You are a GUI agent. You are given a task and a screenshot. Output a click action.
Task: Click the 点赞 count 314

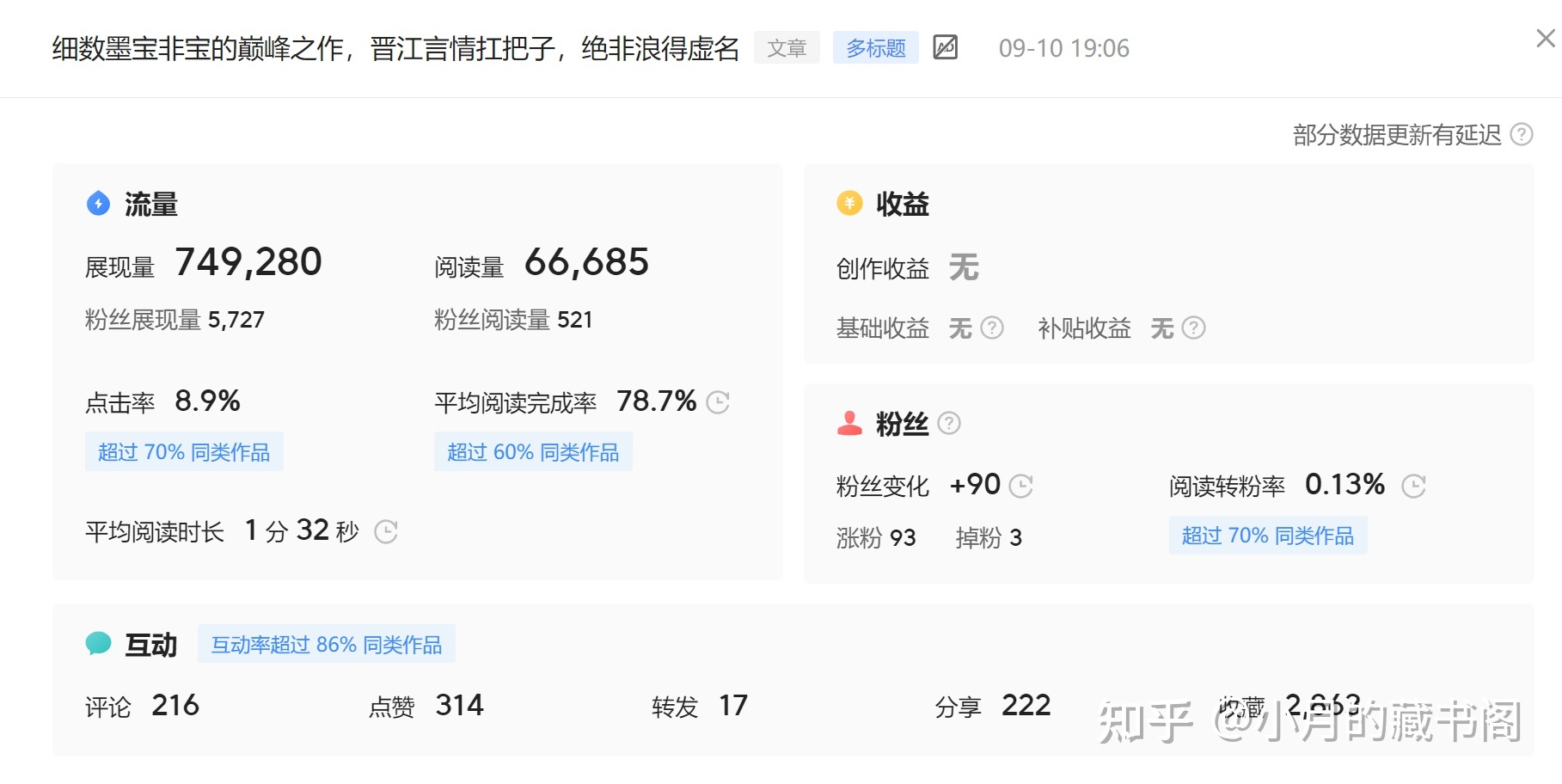(460, 706)
